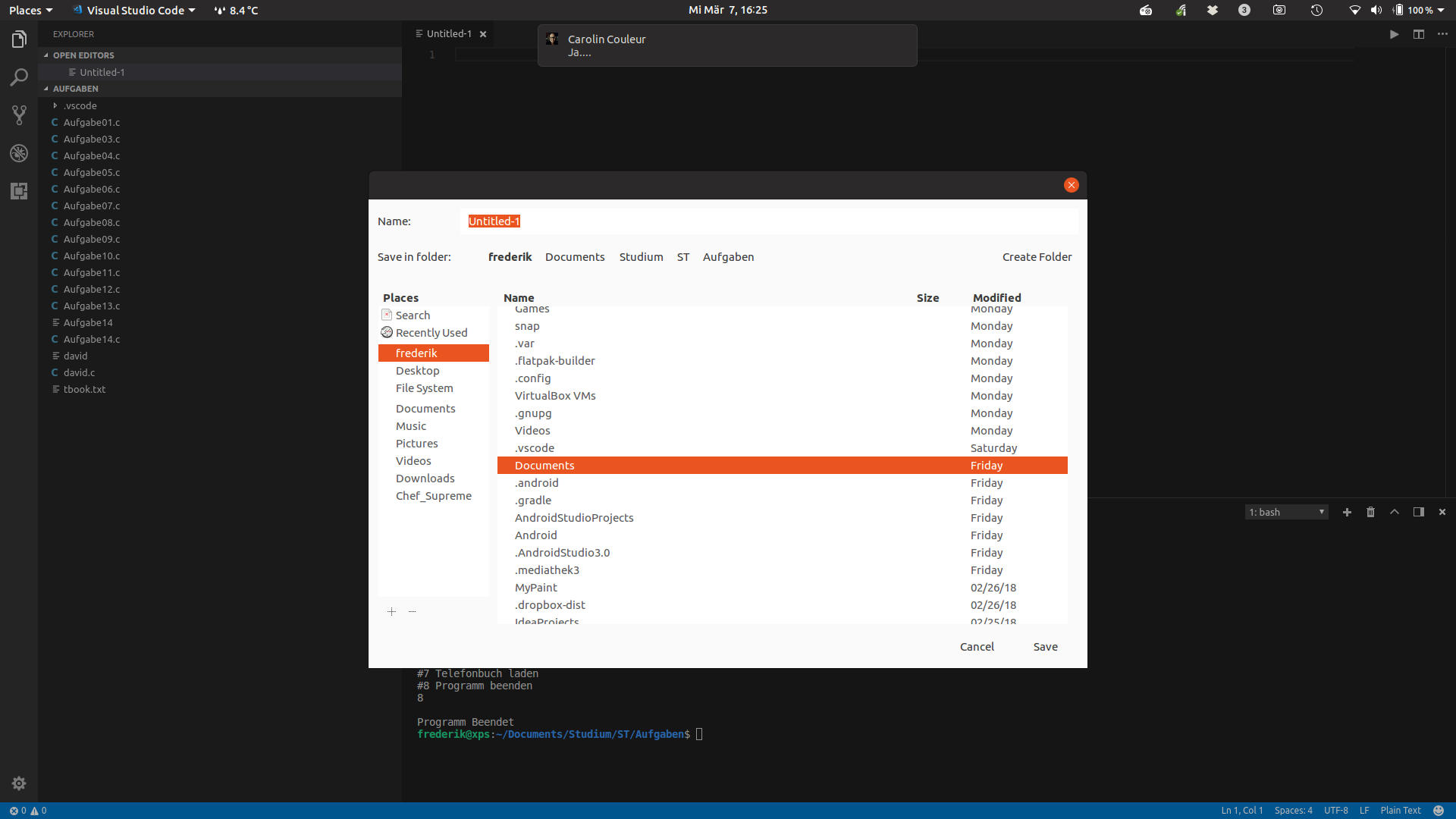Split the editor with the split icon

click(1419, 34)
